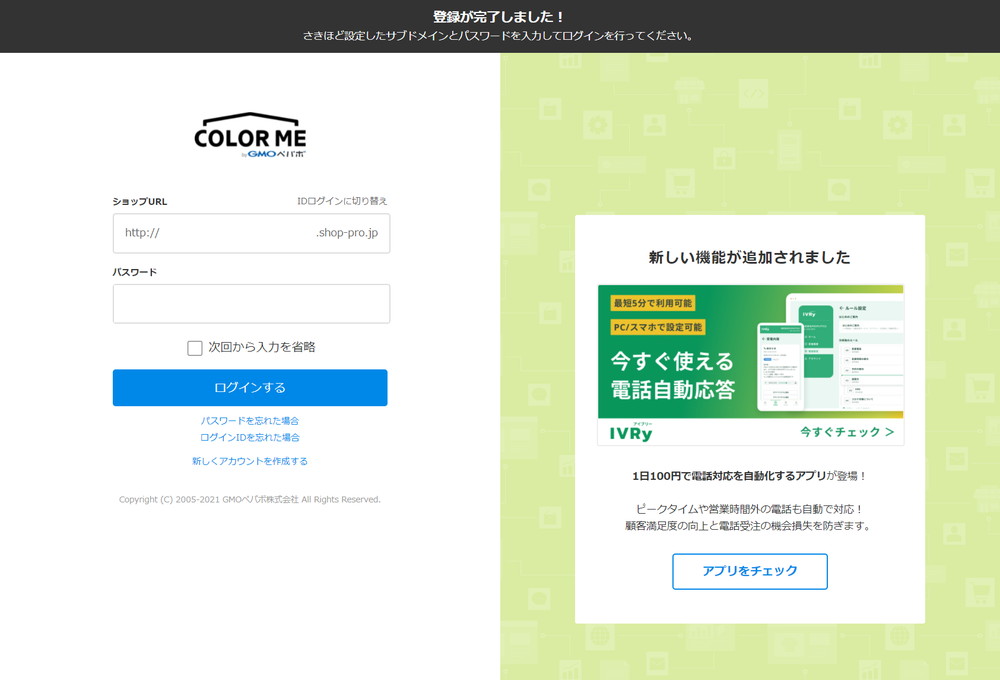Click 今すぐチェック on the IVRy banner
The image size is (1000, 680).
click(x=848, y=432)
